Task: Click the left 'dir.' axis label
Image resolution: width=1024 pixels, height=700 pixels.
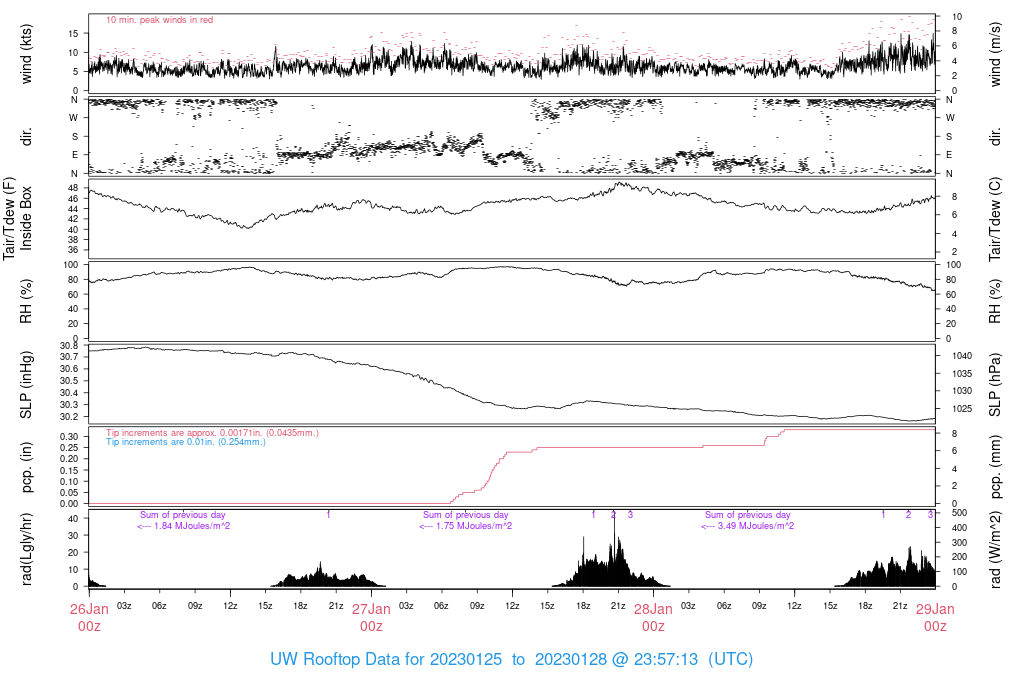Action: pyautogui.click(x=26, y=136)
